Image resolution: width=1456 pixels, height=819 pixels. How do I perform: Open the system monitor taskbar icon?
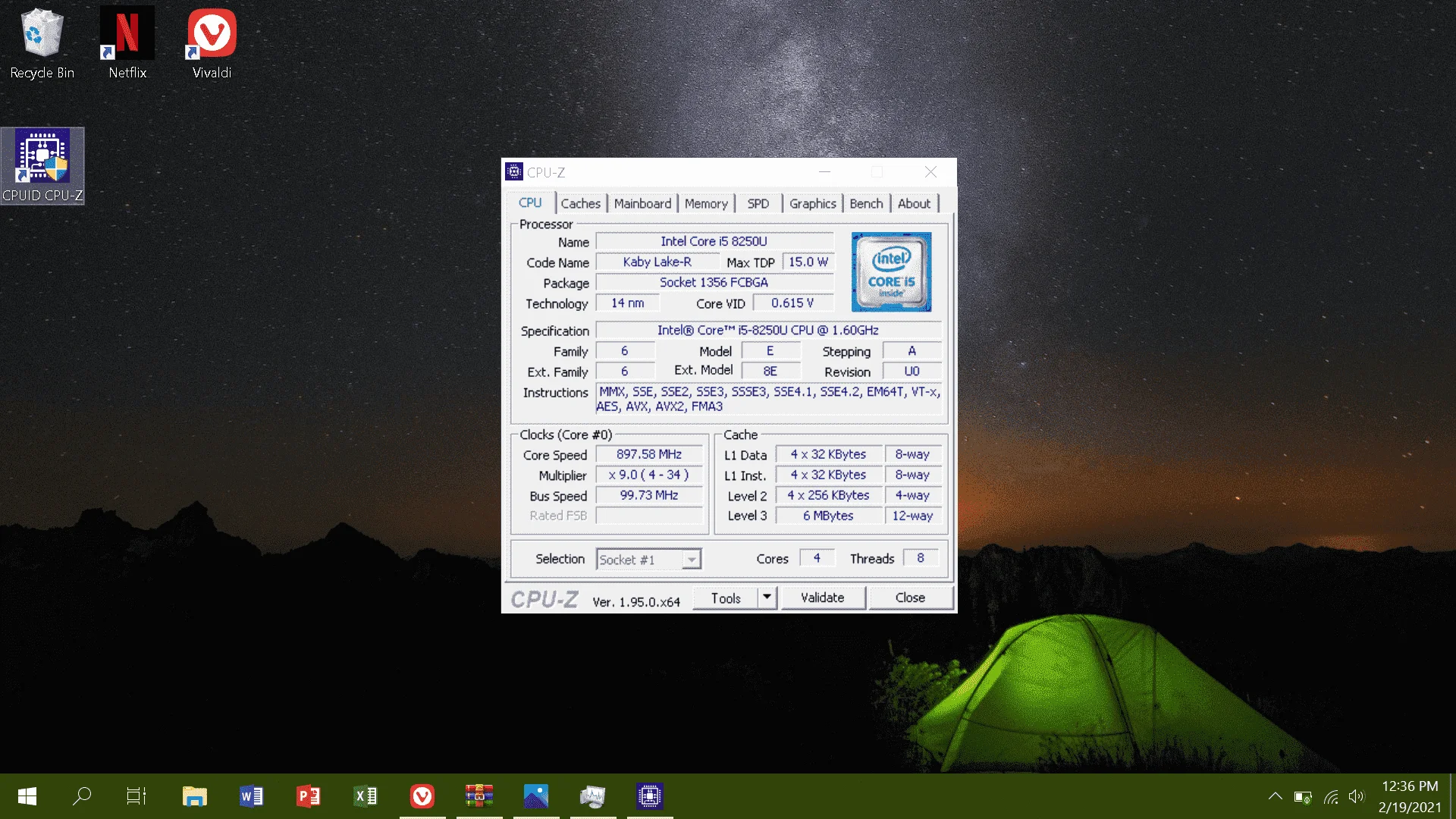[593, 796]
